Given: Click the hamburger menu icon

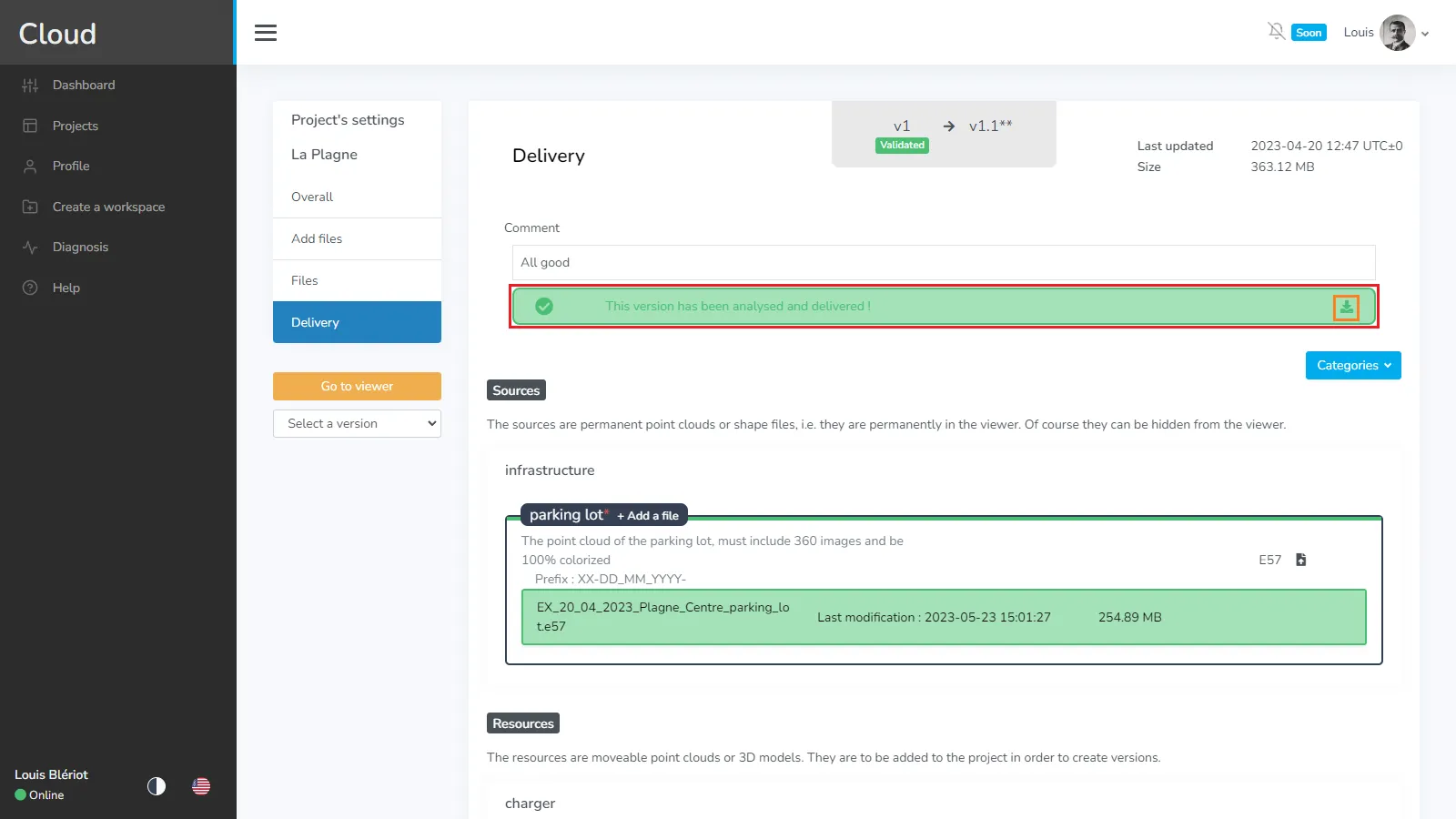Looking at the screenshot, I should point(266,33).
